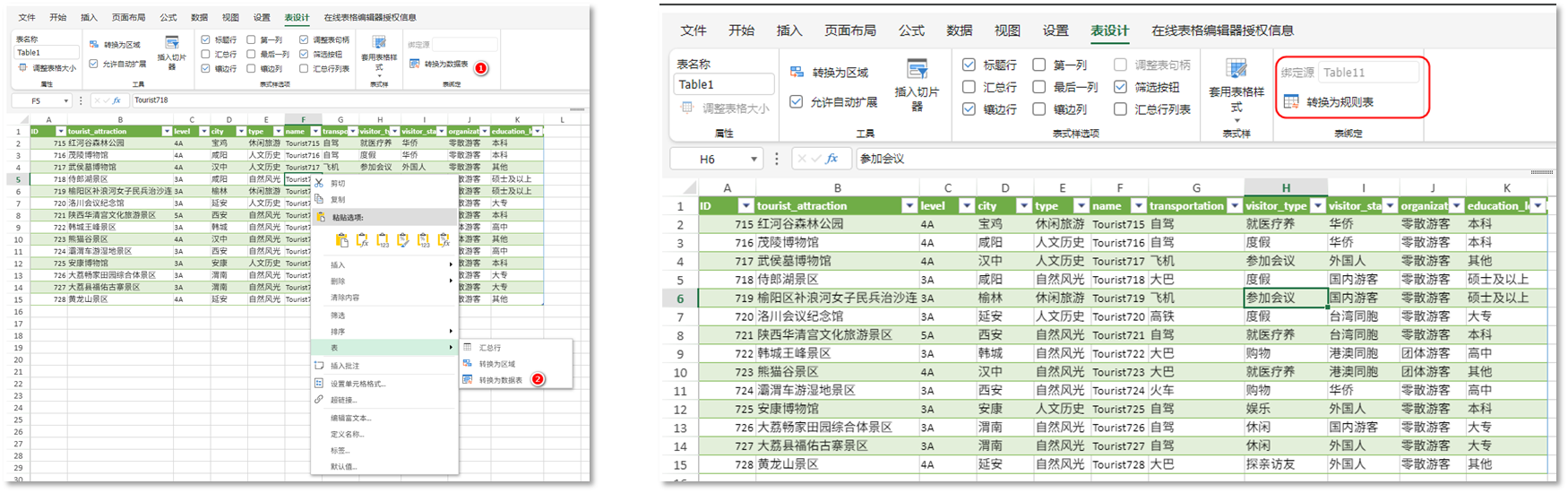The height and width of the screenshot is (493, 1568).
Task: Click 超链接 link icon in context menu
Action: pyautogui.click(x=319, y=400)
